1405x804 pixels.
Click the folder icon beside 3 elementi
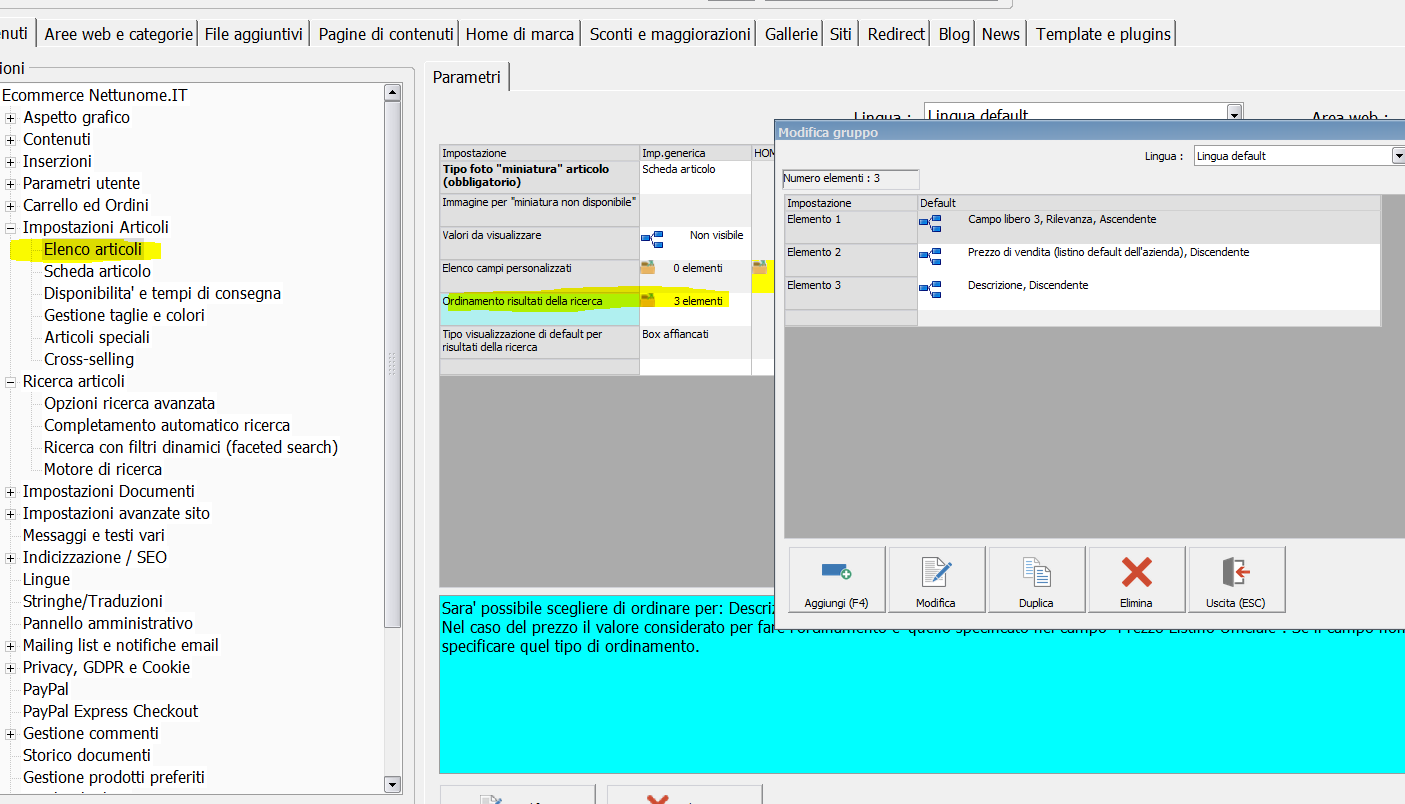648,300
